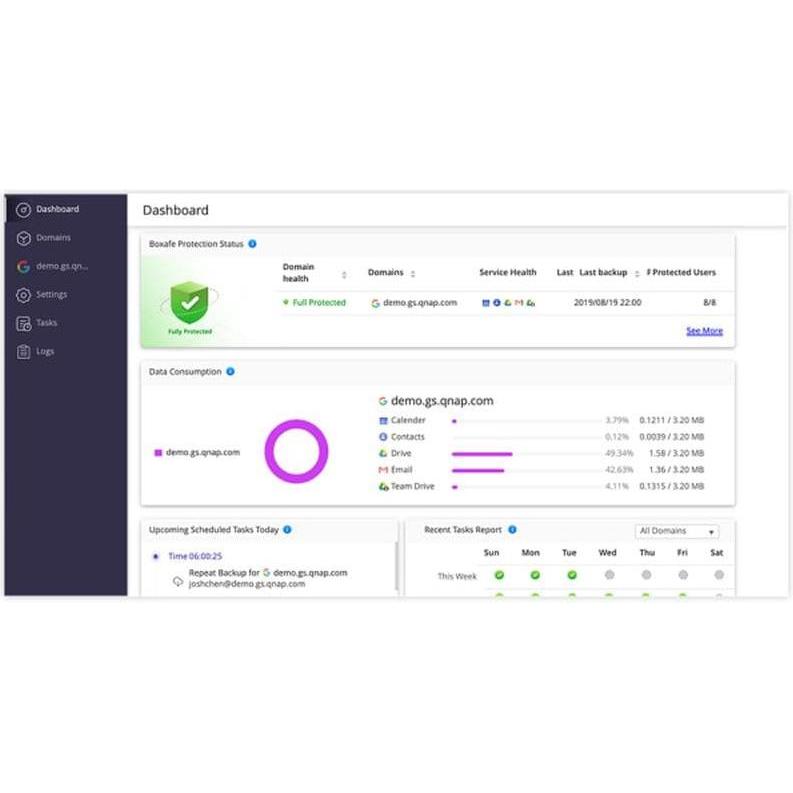Click the Gmail service health icon

click(519, 303)
